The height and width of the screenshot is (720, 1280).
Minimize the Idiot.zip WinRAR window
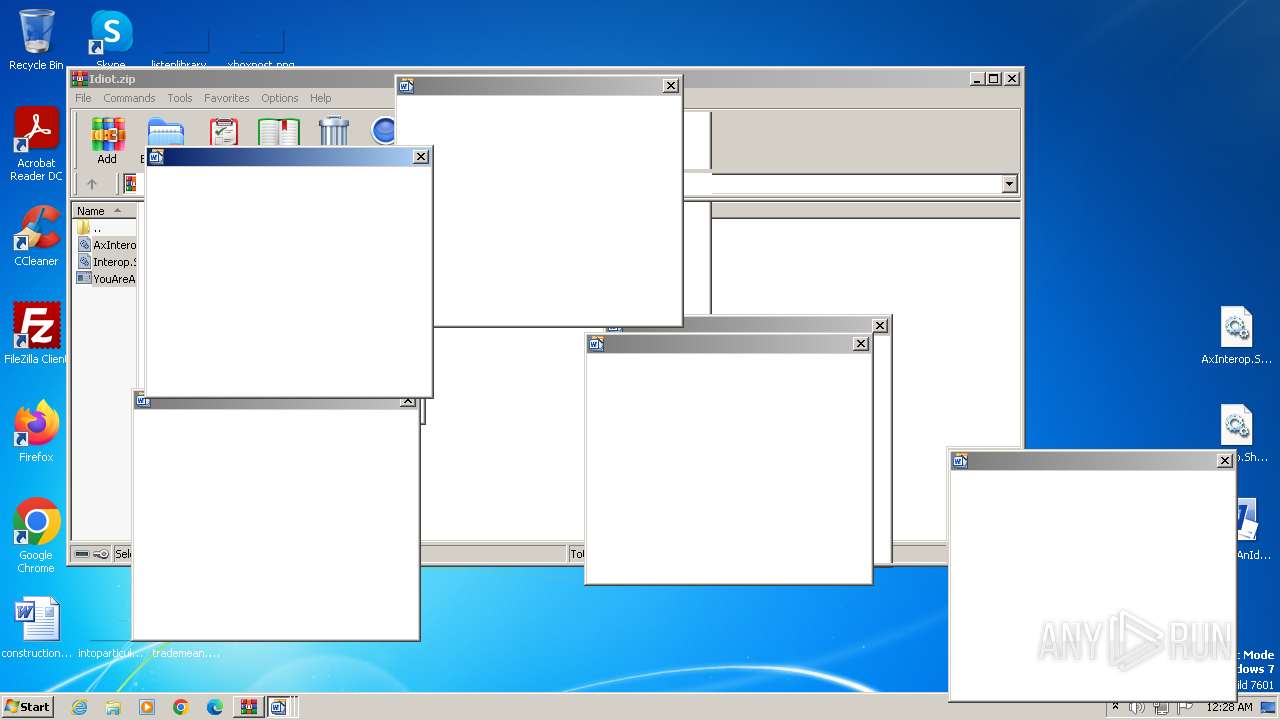tap(976, 78)
